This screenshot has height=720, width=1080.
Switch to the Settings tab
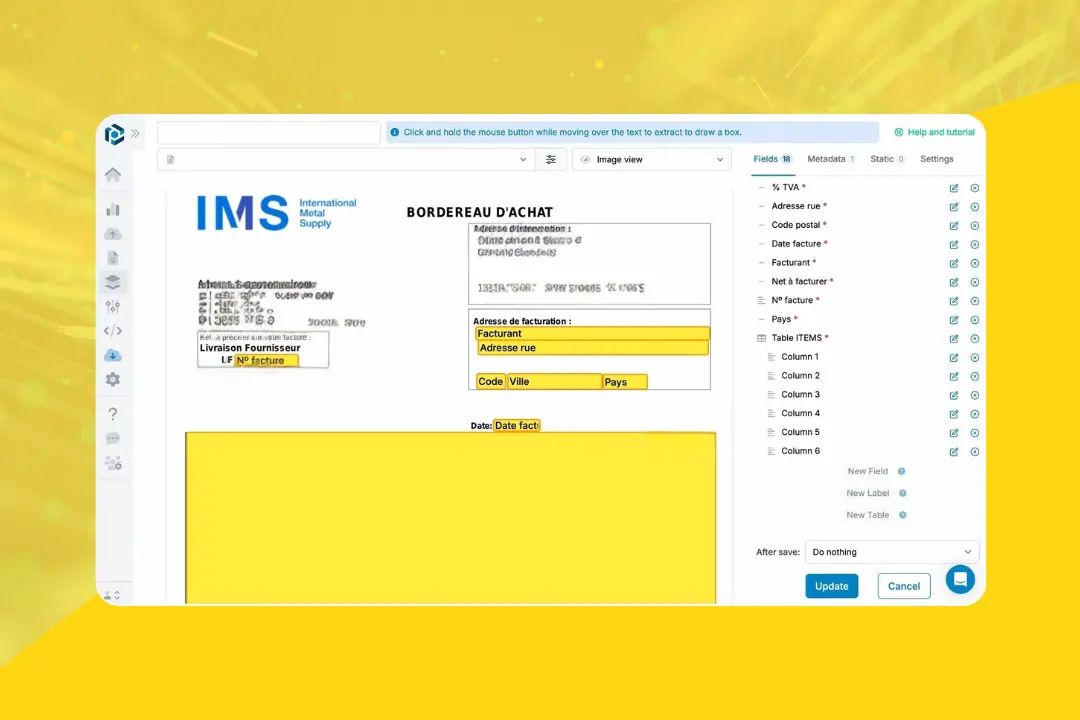(x=937, y=159)
